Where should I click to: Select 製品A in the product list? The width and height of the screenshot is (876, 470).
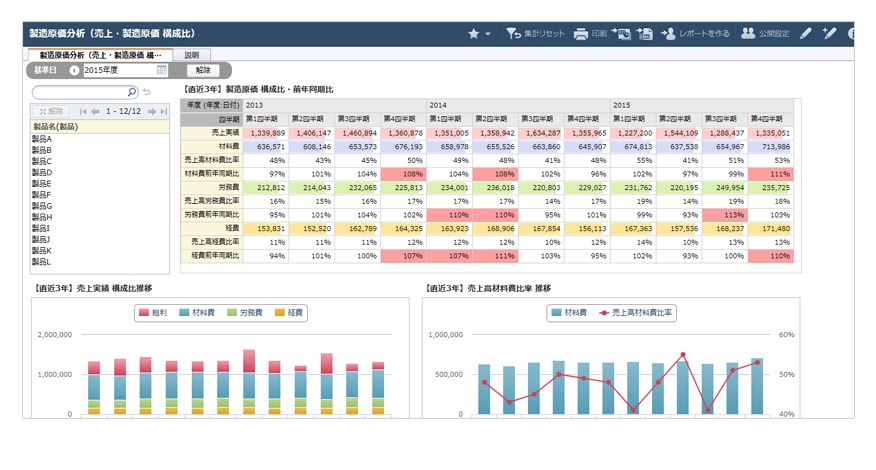click(x=43, y=139)
